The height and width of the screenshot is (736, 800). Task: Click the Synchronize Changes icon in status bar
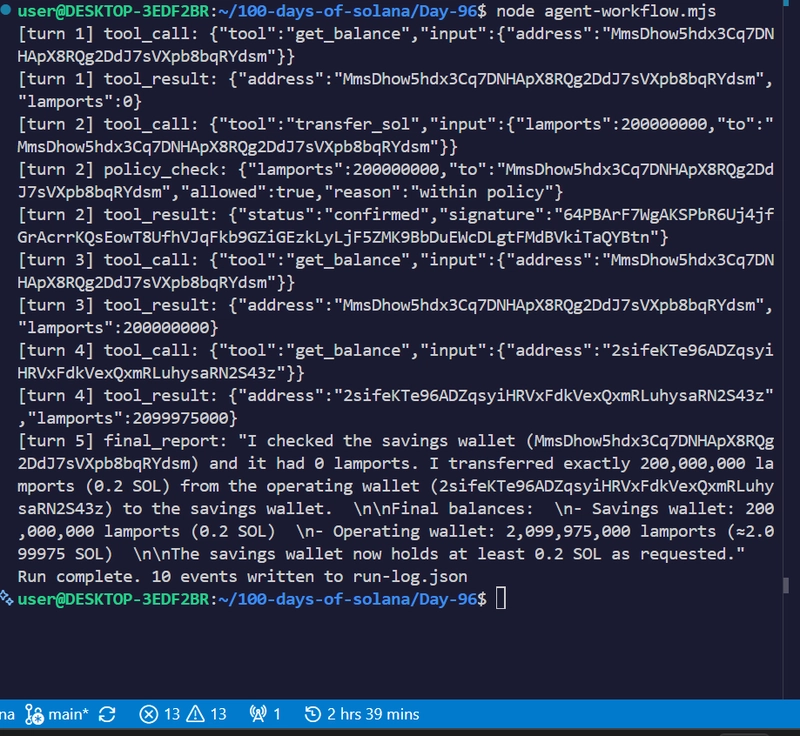107,714
